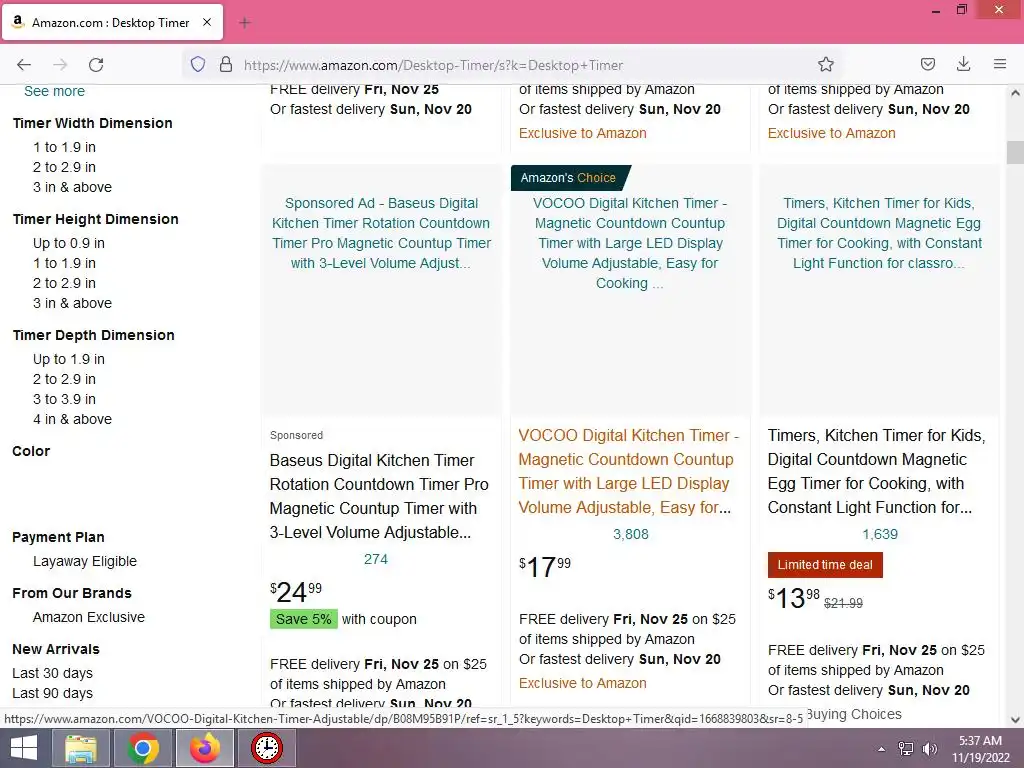Viewport: 1024px width, 768px height.
Task: View the 274 ratings for Baseus timer
Action: pos(376,559)
